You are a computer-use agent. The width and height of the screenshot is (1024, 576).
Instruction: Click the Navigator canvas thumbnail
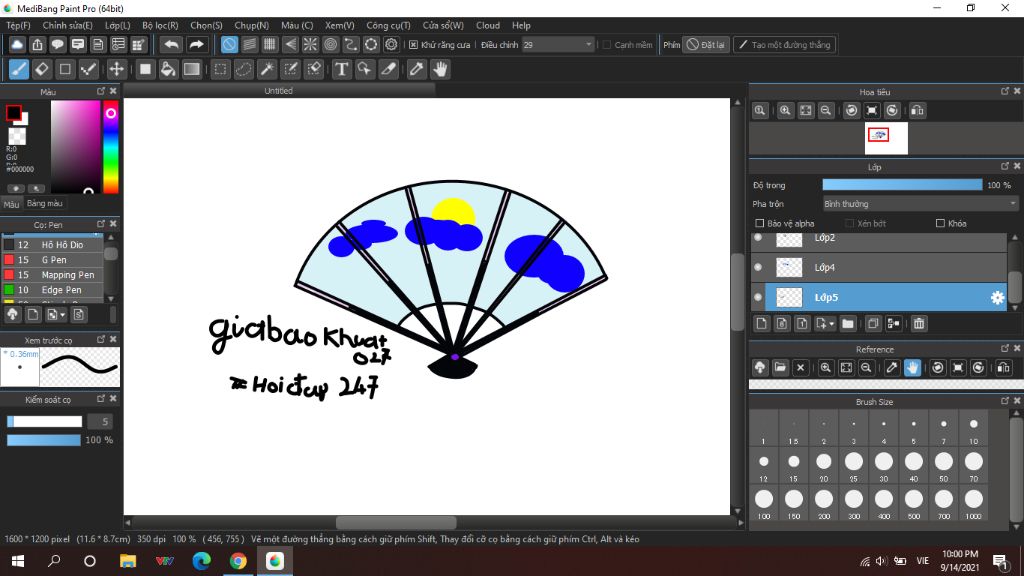pos(886,138)
